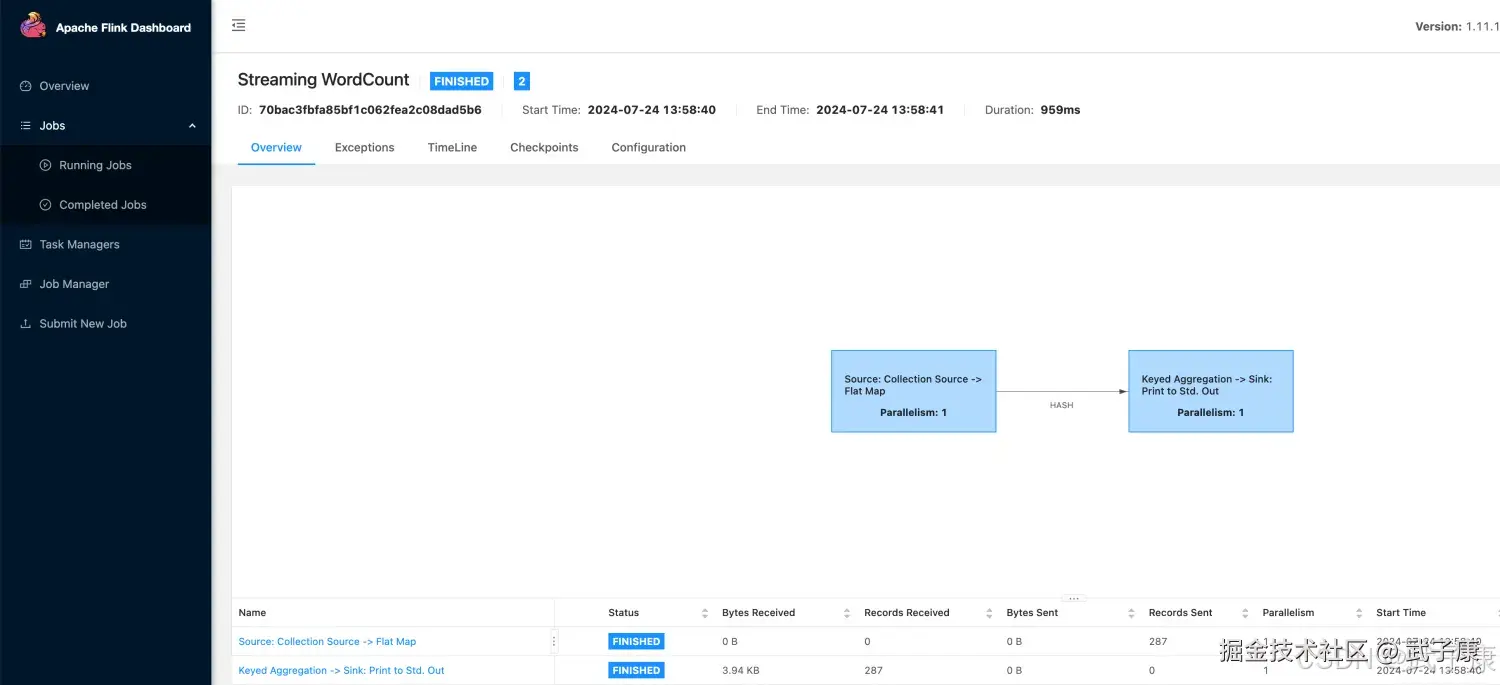
Task: Click the 287 records received cell
Action: (874, 671)
